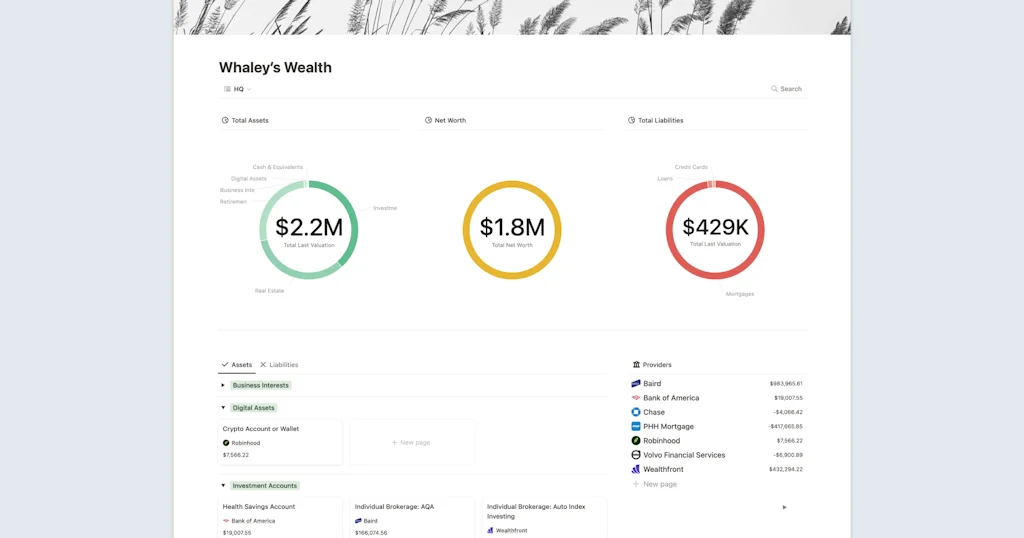Click the Total Assets chart icon
Viewport: 1024px width, 538px height.
click(x=225, y=120)
